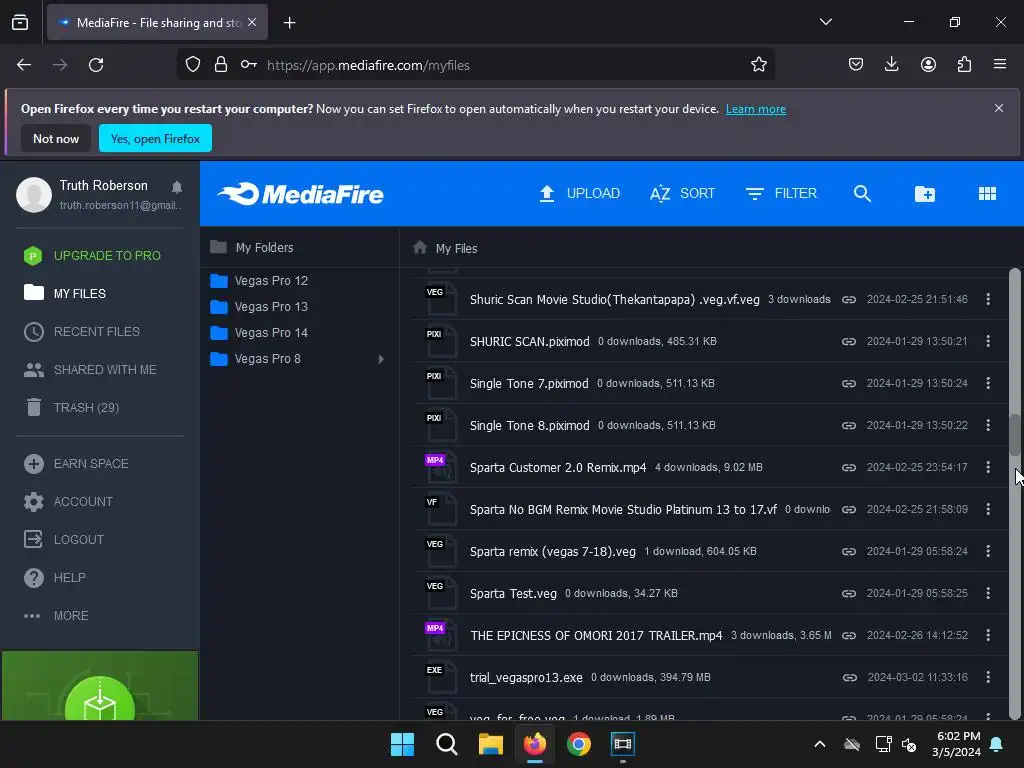Open options menu for trial_vegaspro13.exe
Image resolution: width=1024 pixels, height=768 pixels.
tap(987, 677)
